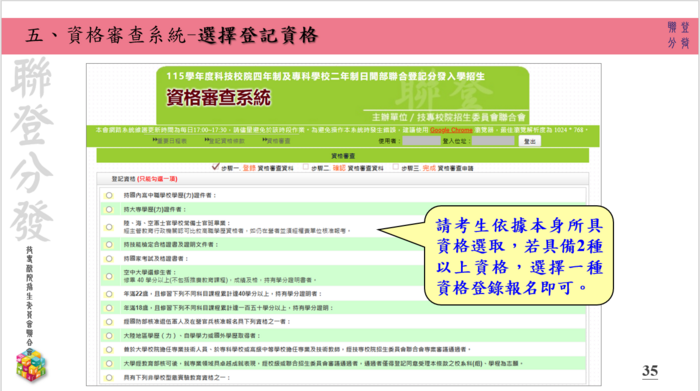The height and width of the screenshot is (391, 700).
Task: Select radio for 大陸地區學歷(力) option
Action: coord(109,336)
